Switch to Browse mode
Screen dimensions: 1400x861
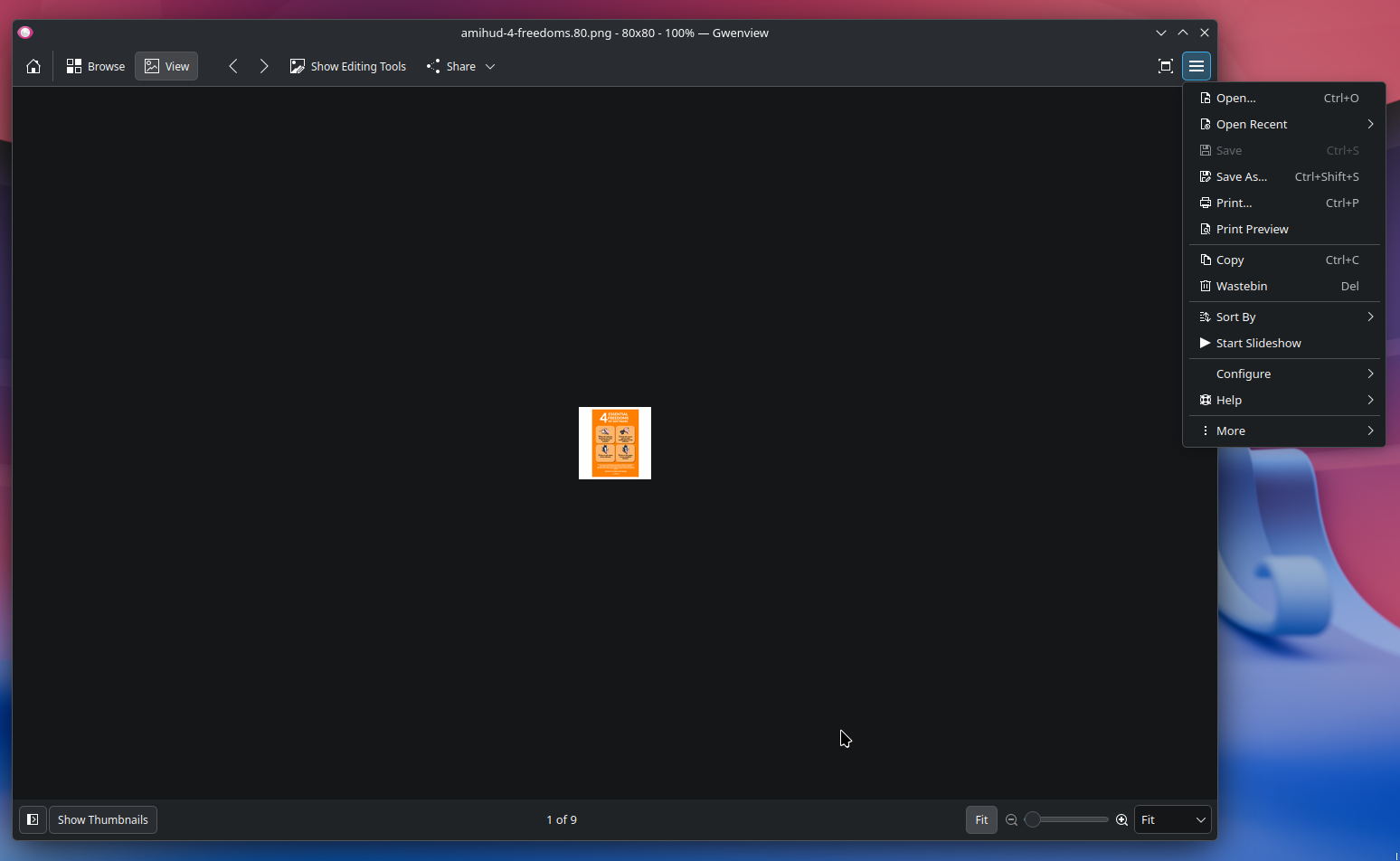(x=96, y=66)
